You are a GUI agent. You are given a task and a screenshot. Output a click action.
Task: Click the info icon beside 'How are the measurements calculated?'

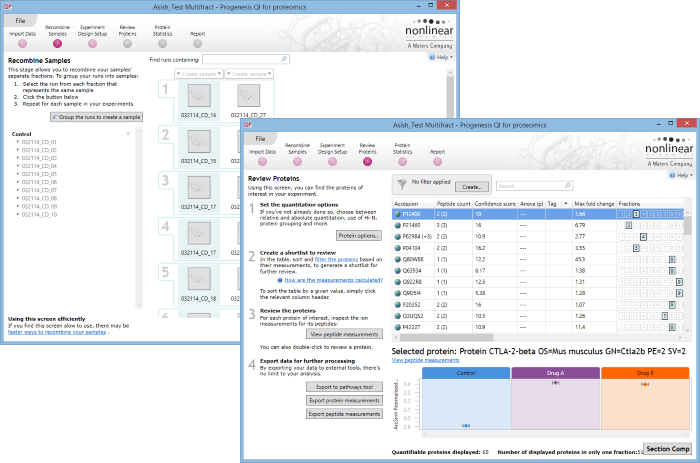click(x=280, y=280)
